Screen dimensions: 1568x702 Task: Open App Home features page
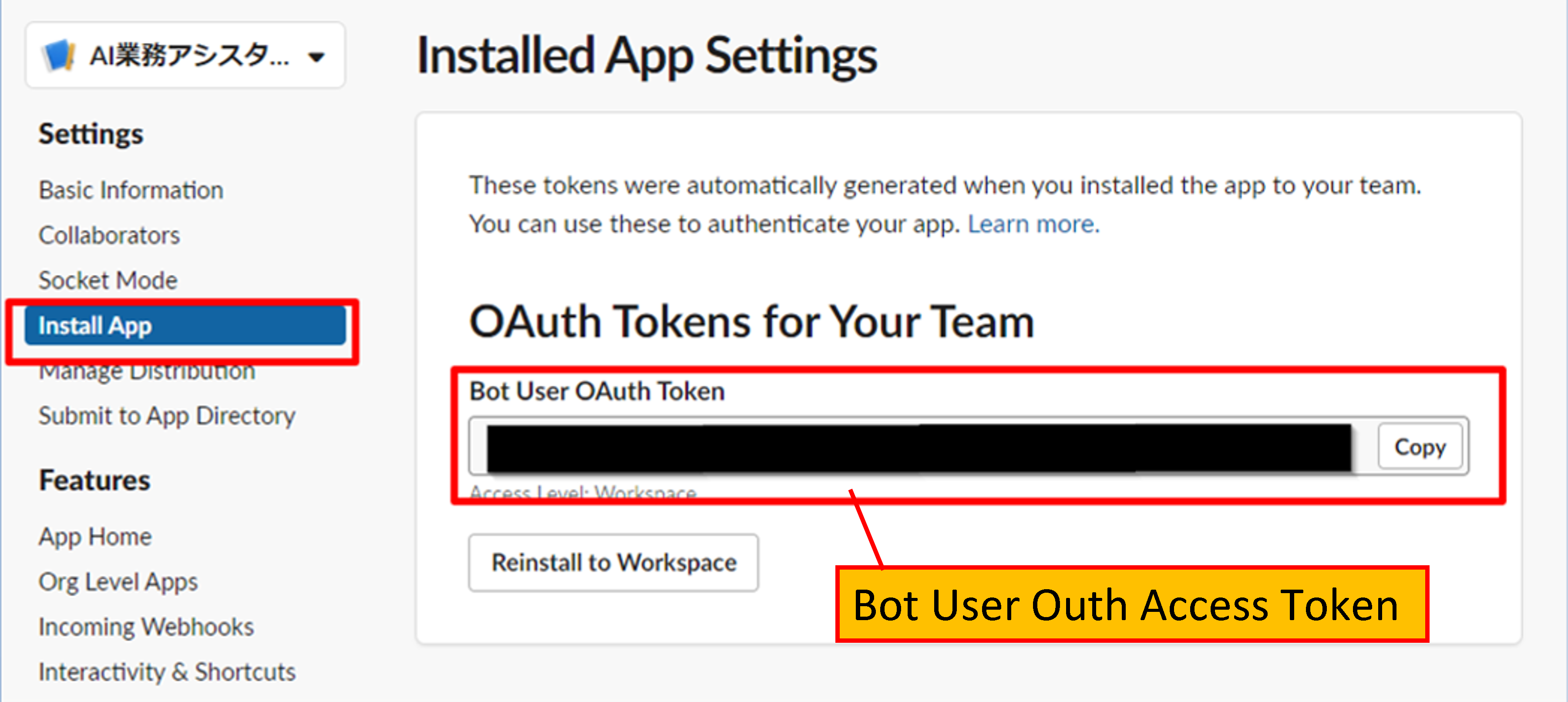(95, 537)
